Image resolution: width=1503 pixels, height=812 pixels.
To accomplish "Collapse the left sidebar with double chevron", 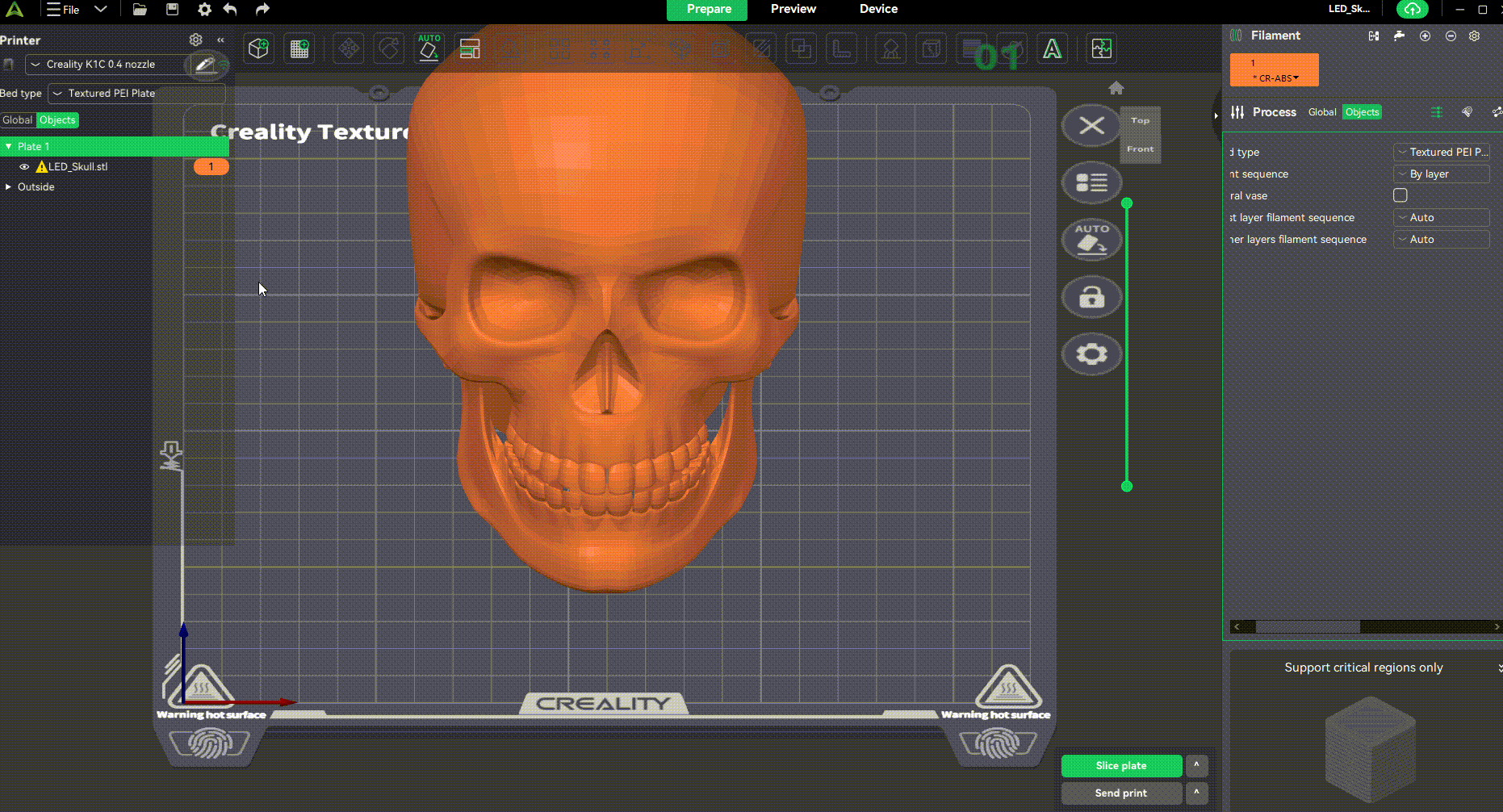I will coord(220,40).
